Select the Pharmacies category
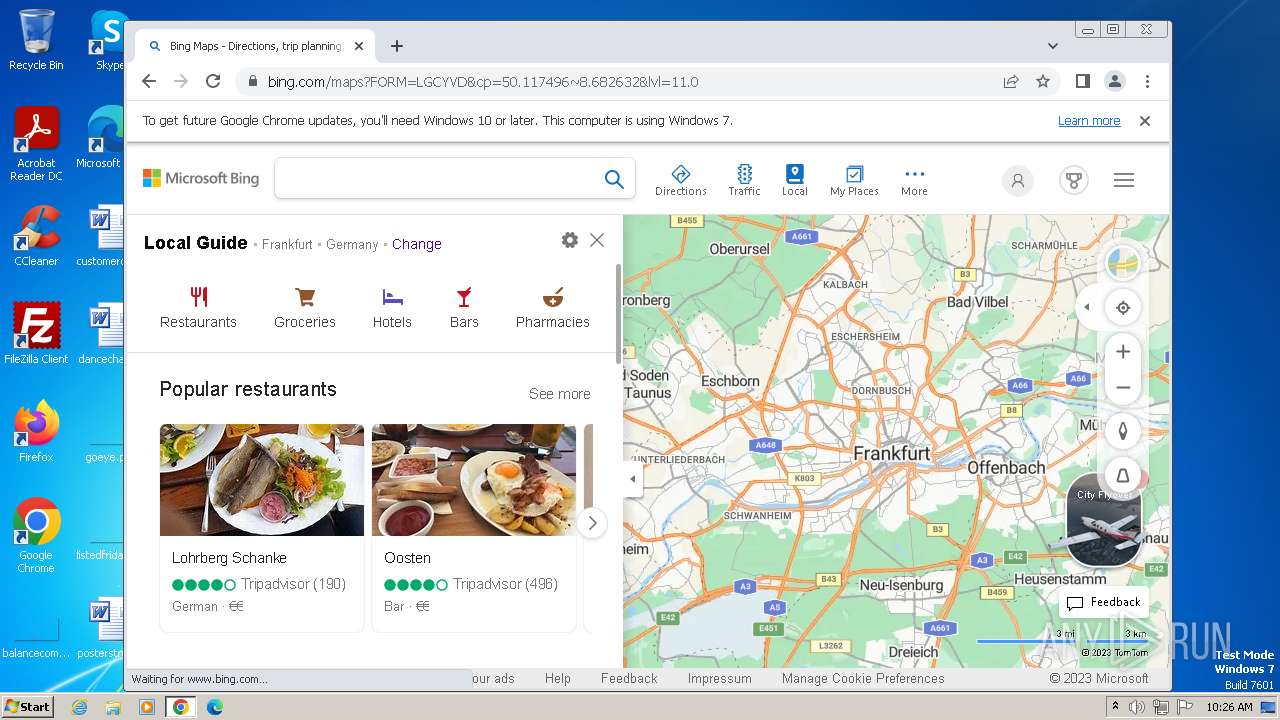Image resolution: width=1280 pixels, height=720 pixels. [553, 308]
